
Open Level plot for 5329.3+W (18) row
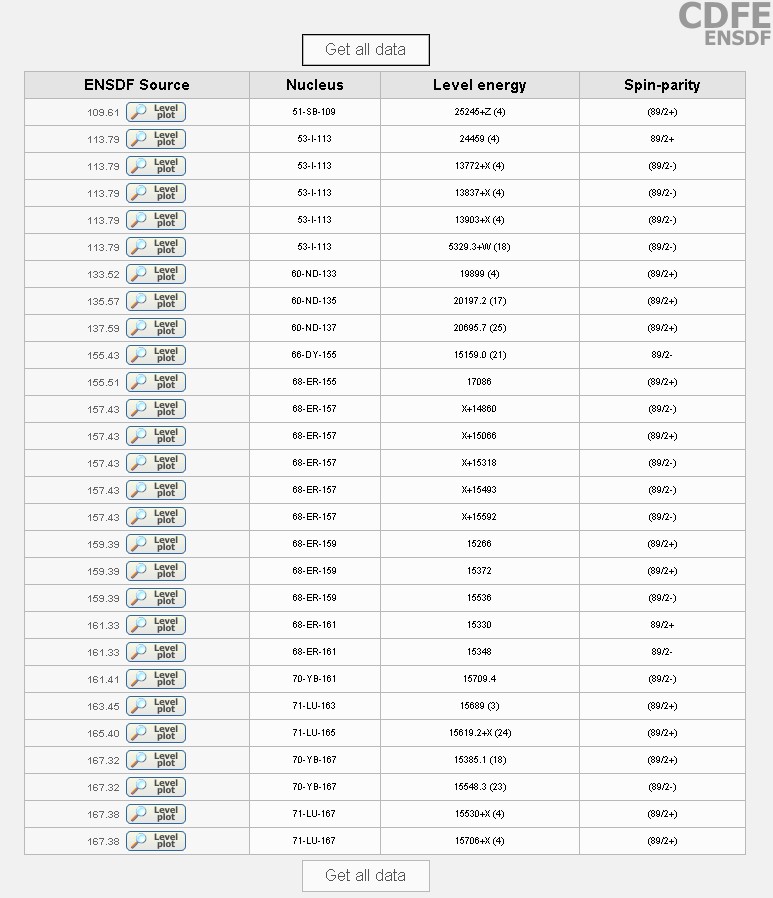pos(156,247)
